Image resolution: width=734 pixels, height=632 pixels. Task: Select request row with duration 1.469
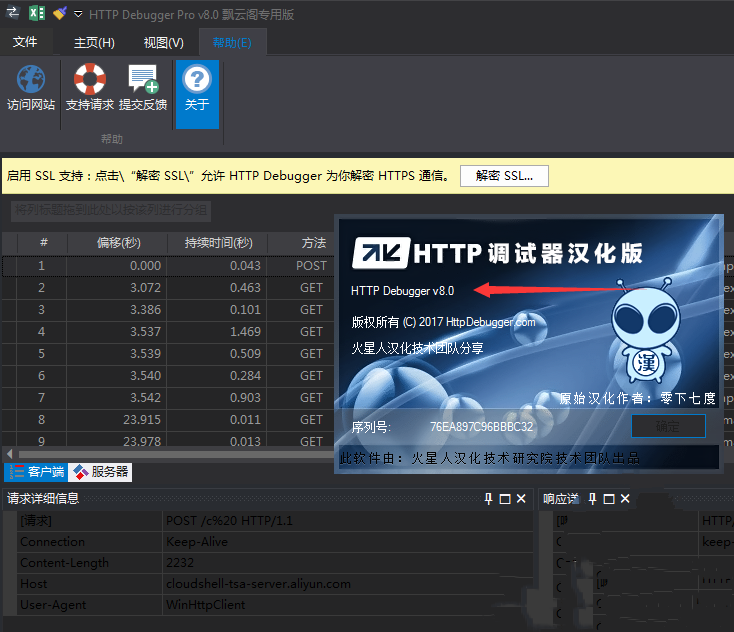(x=169, y=332)
